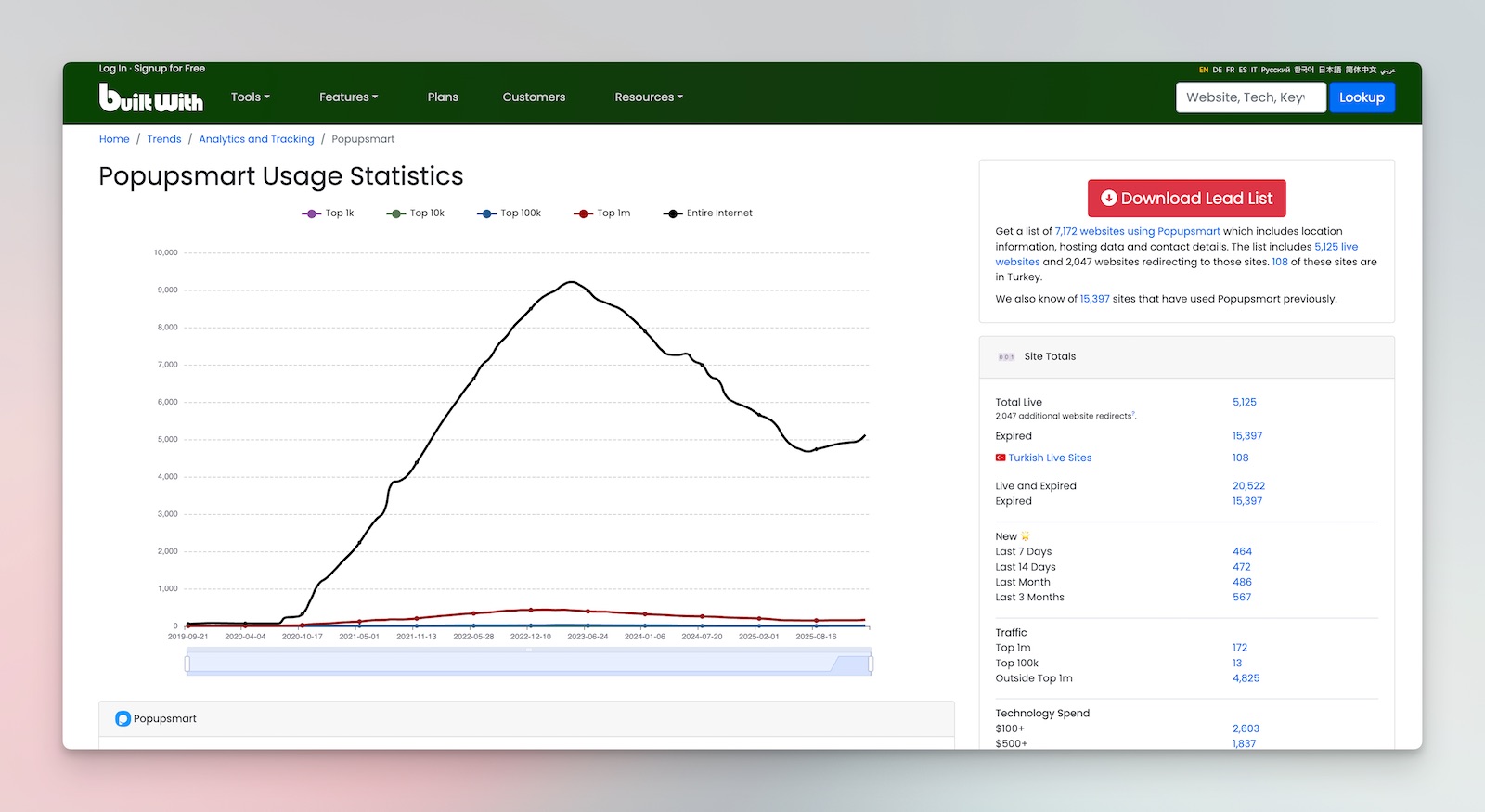
Task: Focus the Website, Tech, Keyword search field
Action: pos(1250,97)
